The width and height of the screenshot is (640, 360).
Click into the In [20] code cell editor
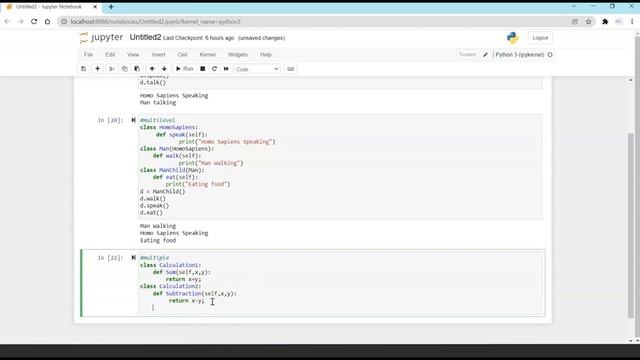(x=340, y=167)
